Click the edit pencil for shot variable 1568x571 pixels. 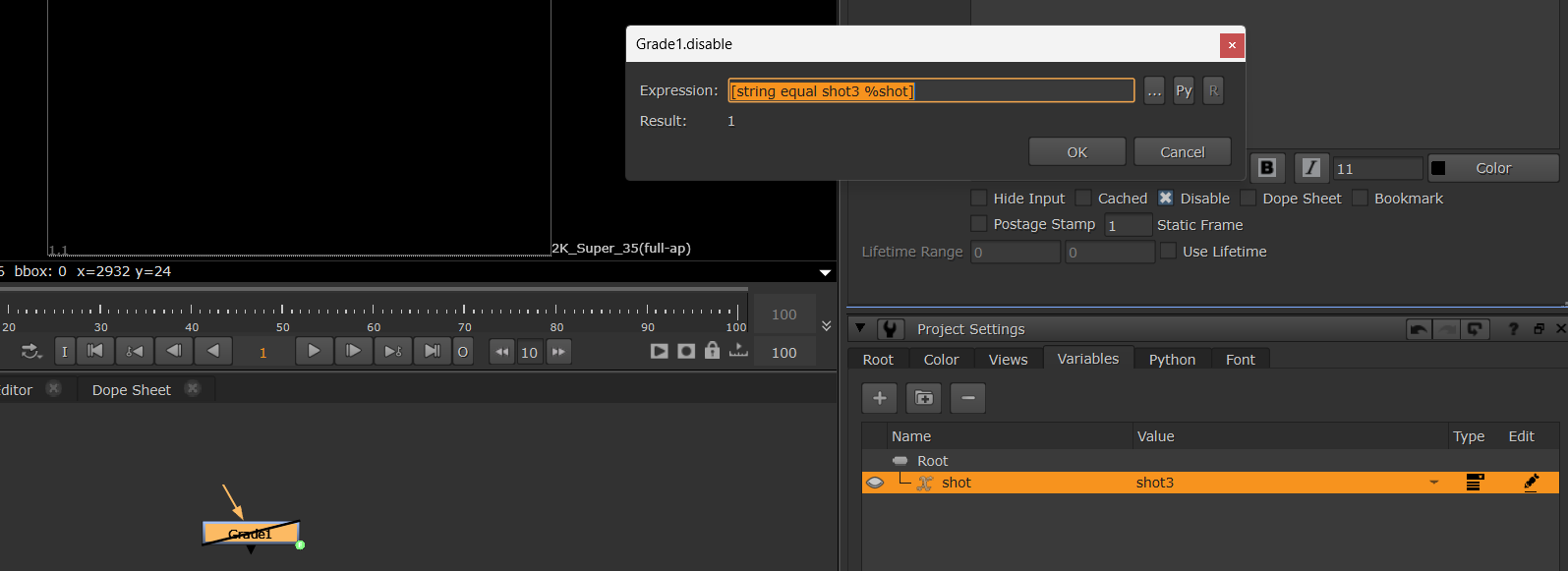tap(1530, 483)
